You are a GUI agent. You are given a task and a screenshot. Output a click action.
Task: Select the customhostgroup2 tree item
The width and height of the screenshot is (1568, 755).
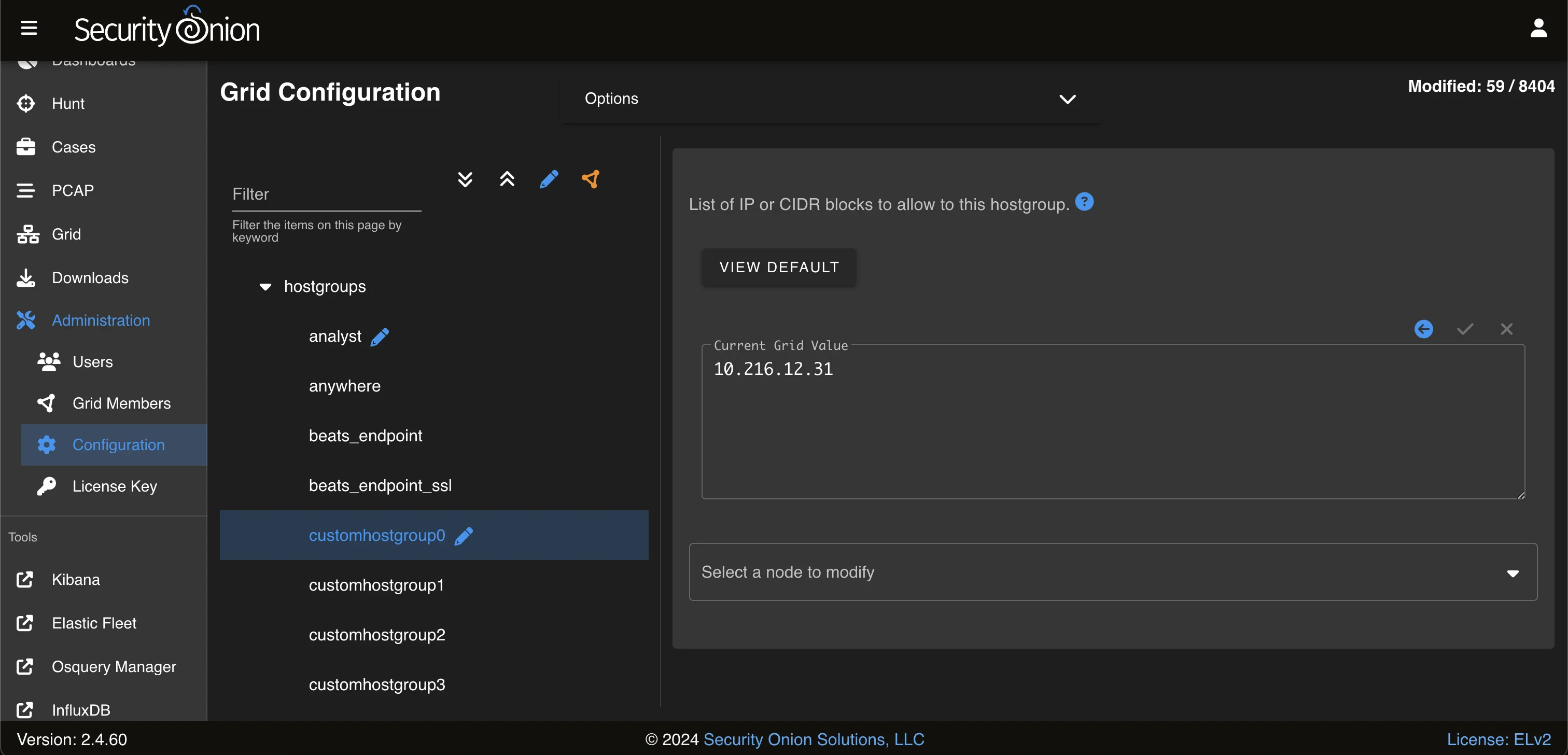(377, 635)
